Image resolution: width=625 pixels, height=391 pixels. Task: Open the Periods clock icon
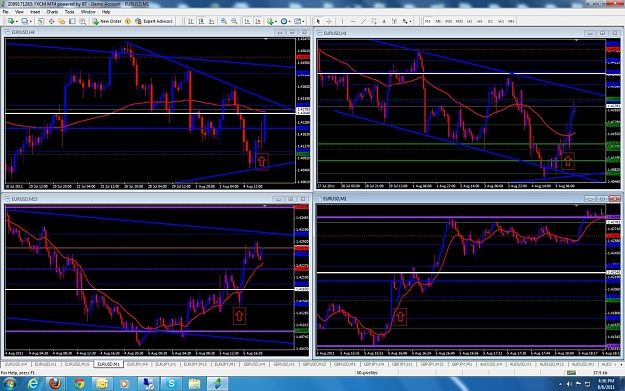(x=283, y=21)
